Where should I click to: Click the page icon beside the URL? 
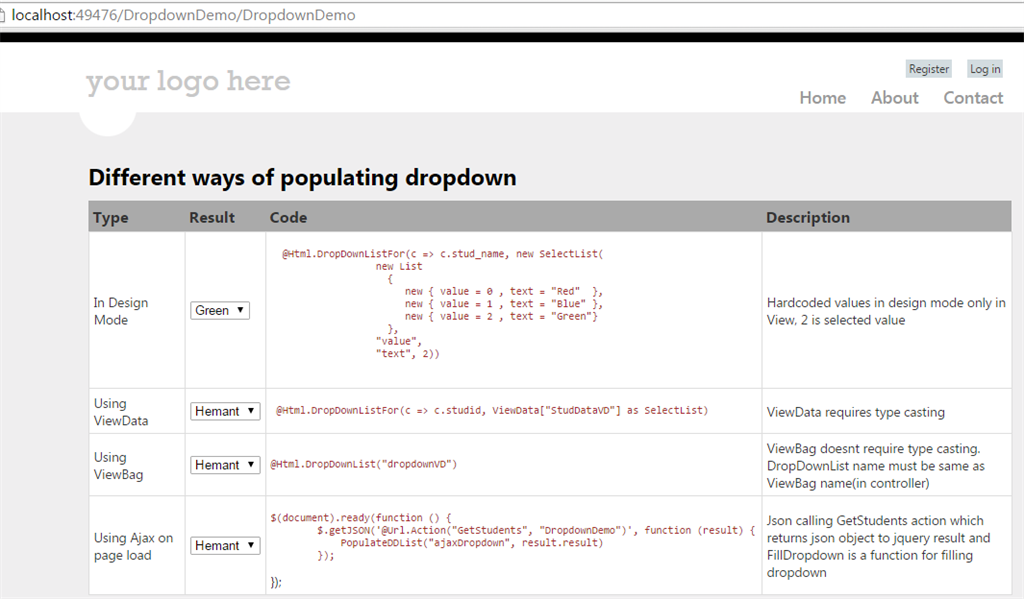click(x=4, y=16)
